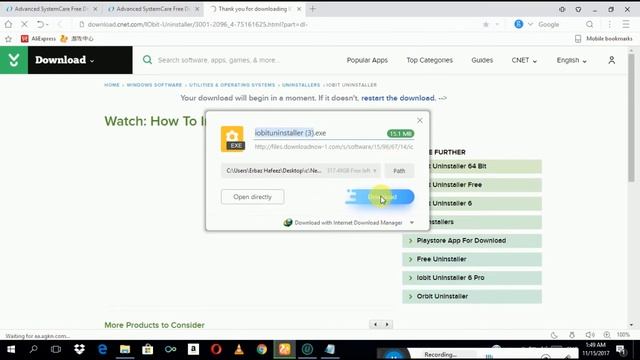Open Popular Apps in the navigation
The image size is (640, 360).
367,60
